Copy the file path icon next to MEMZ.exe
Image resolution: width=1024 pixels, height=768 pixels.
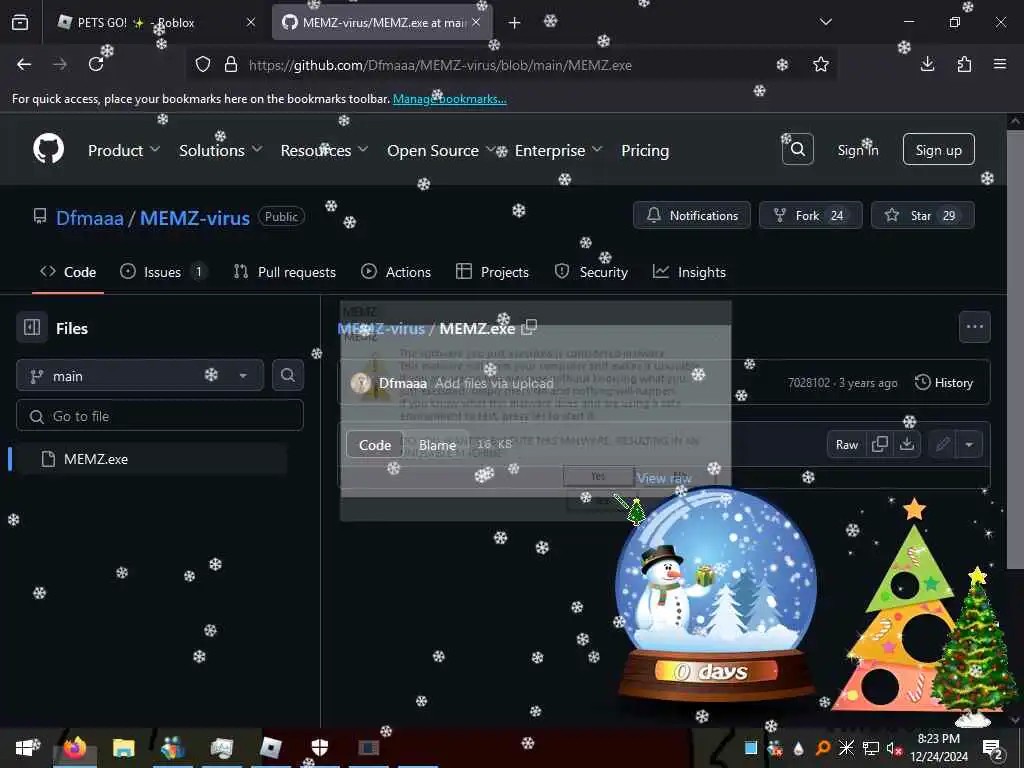pyautogui.click(x=530, y=327)
